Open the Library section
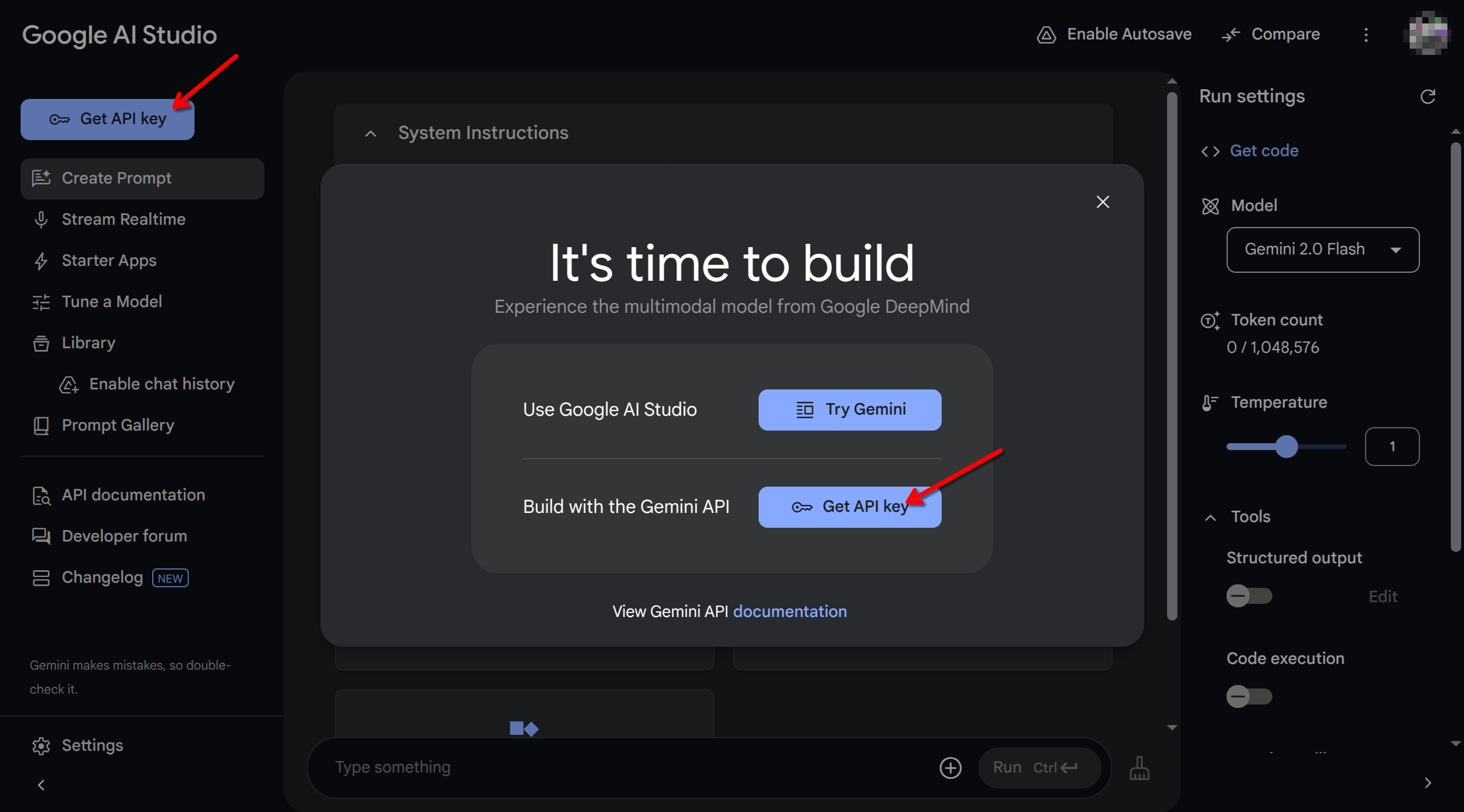This screenshot has height=812, width=1464. (89, 343)
